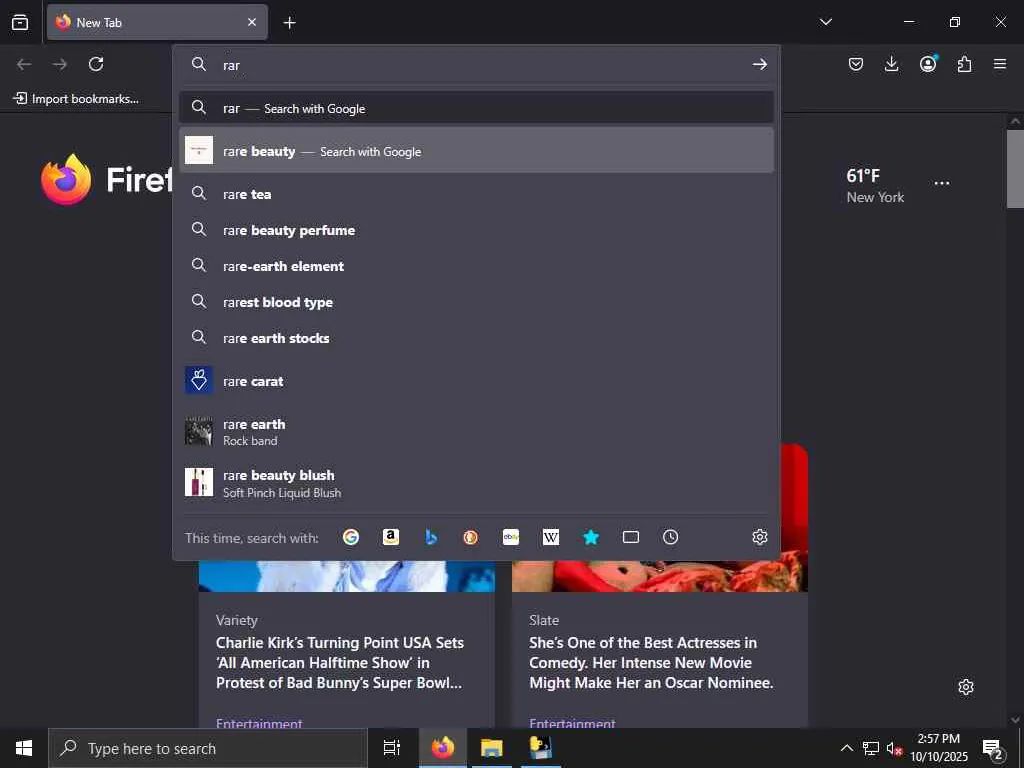Click the page vertical scrollbar thumb
Image resolution: width=1024 pixels, height=768 pixels.
(x=1015, y=168)
